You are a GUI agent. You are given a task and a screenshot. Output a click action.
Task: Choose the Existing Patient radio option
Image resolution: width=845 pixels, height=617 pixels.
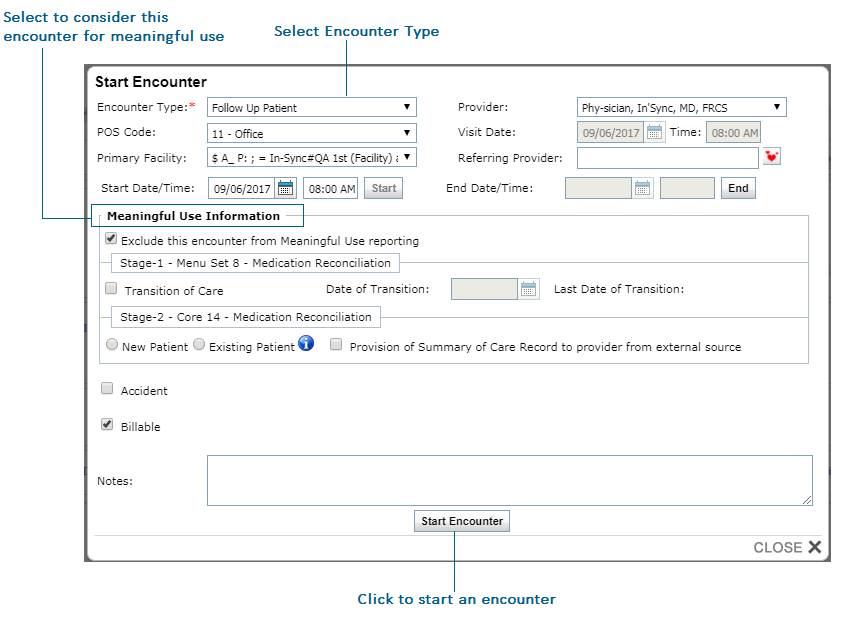tap(199, 345)
